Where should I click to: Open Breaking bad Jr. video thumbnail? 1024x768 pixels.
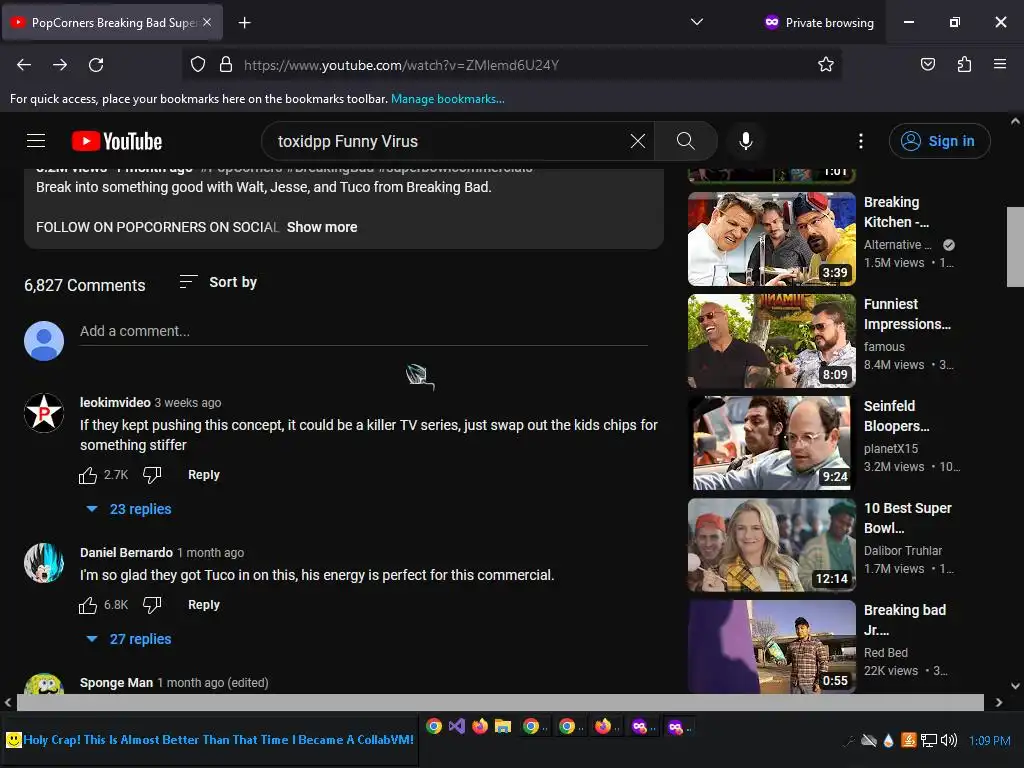click(771, 647)
